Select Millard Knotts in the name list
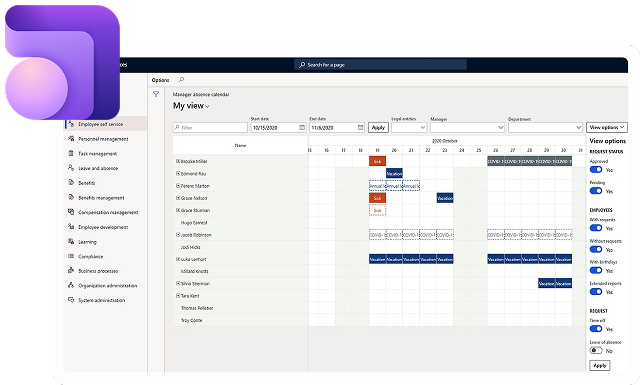The image size is (640, 385). click(195, 271)
